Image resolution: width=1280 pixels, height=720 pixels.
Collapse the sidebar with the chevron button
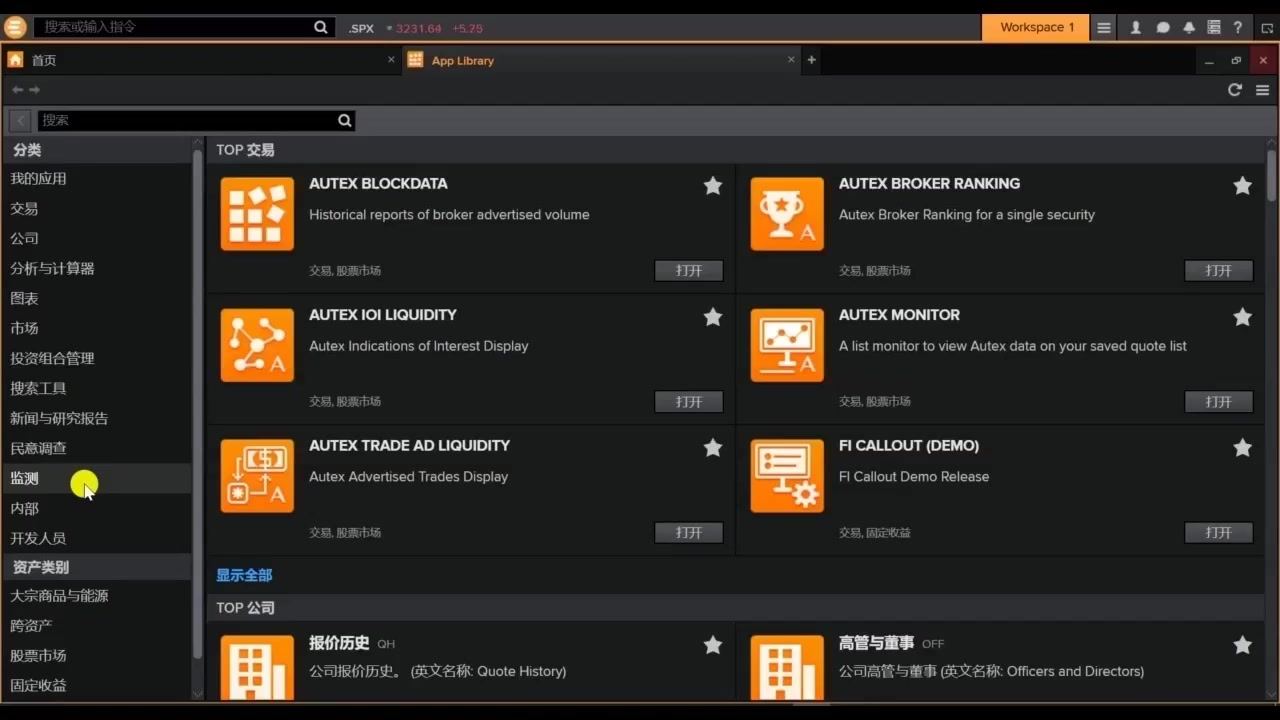coord(19,120)
